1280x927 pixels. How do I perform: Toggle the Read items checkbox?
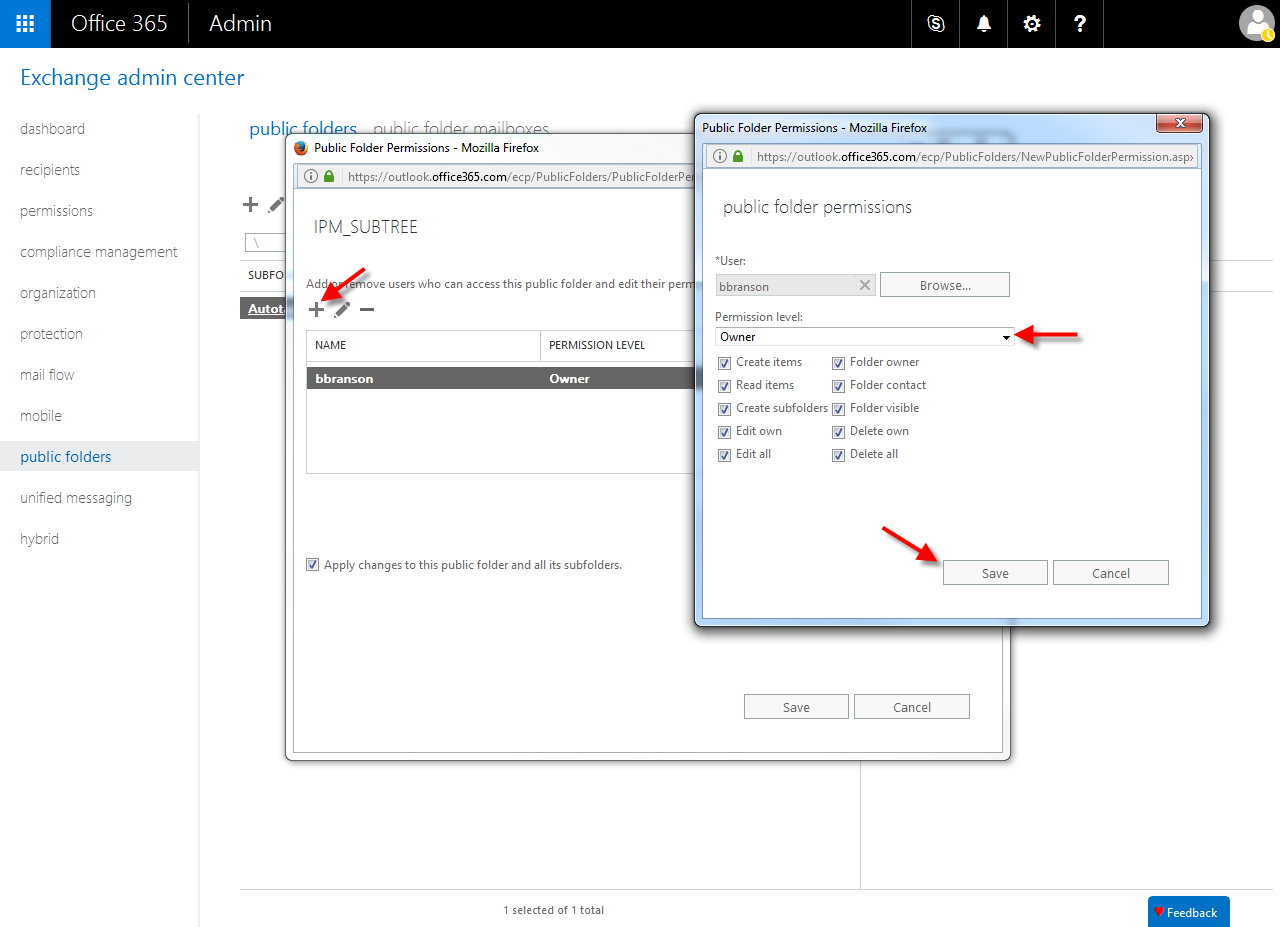click(725, 385)
